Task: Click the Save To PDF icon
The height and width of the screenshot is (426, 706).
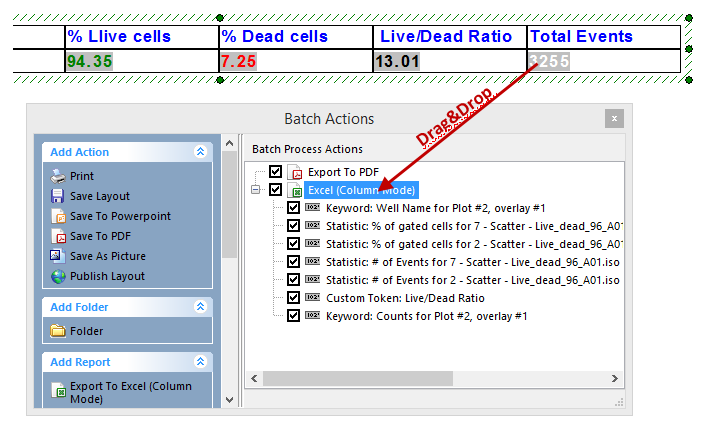Action: 57,236
